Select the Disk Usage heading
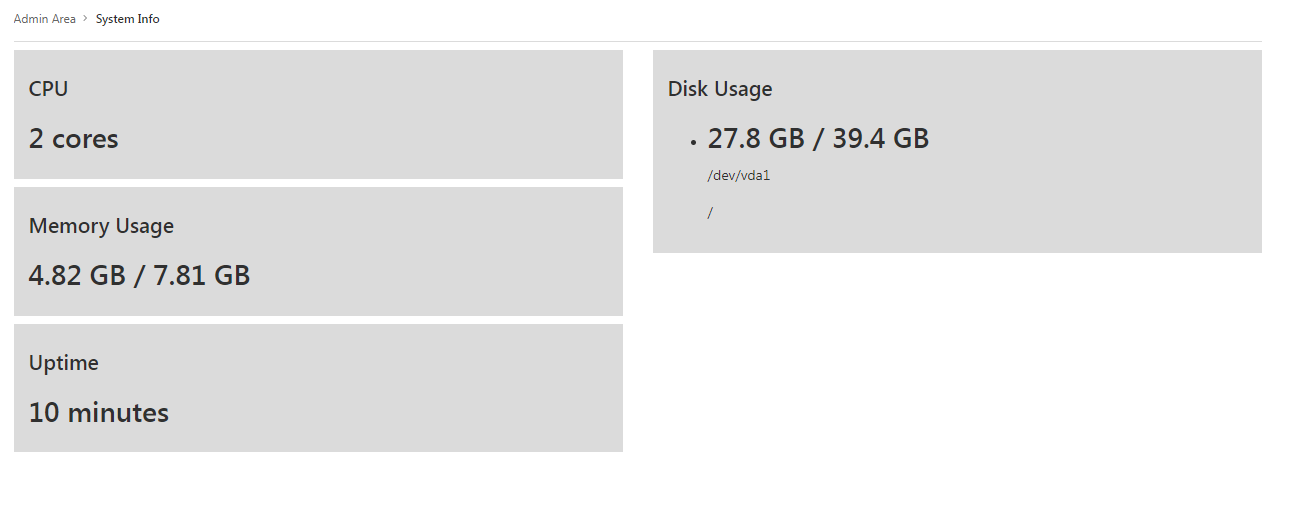Image resolution: width=1289 pixels, height=520 pixels. coord(720,89)
